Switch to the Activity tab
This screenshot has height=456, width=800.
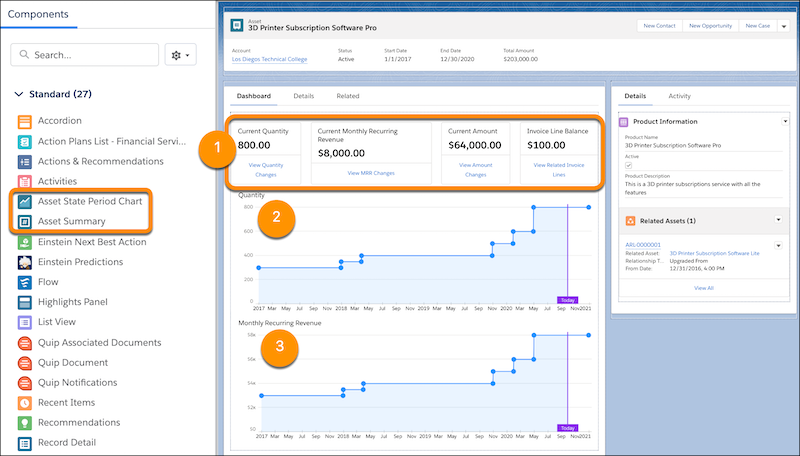point(679,96)
